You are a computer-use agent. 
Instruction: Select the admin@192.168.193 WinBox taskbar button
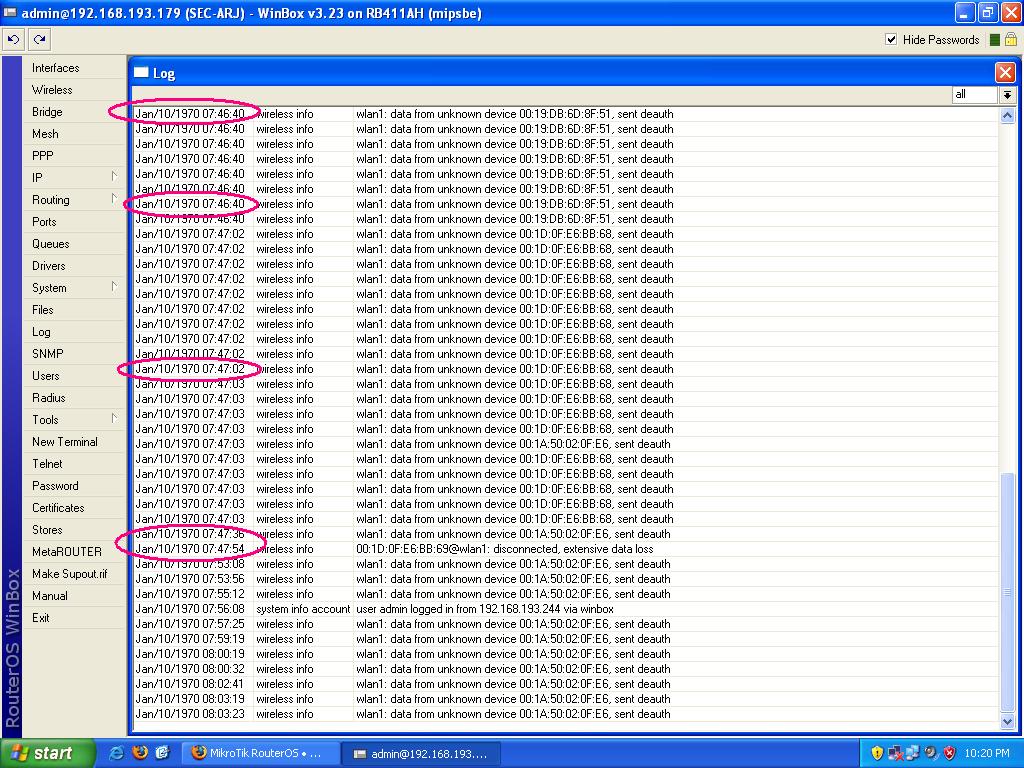point(422,754)
